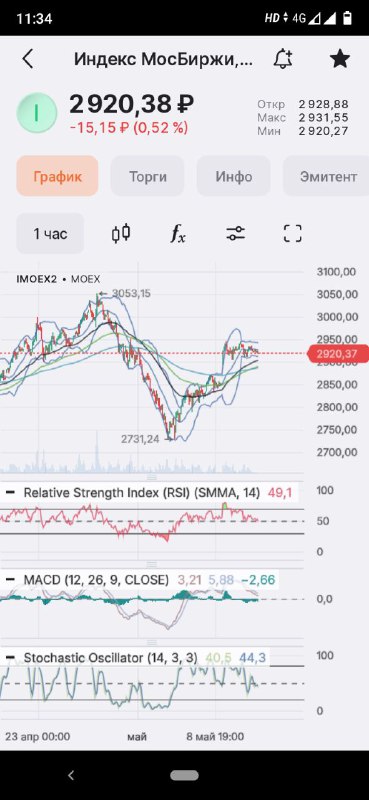Tap the red 2920,37 price label

338,354
